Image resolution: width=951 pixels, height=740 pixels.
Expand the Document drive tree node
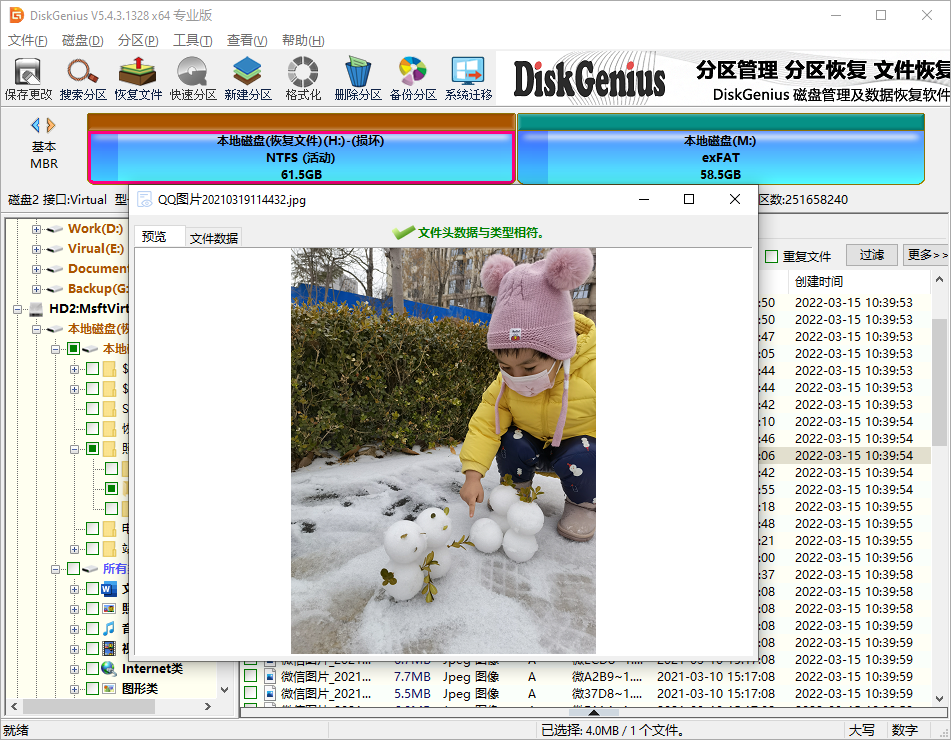[x=36, y=269]
